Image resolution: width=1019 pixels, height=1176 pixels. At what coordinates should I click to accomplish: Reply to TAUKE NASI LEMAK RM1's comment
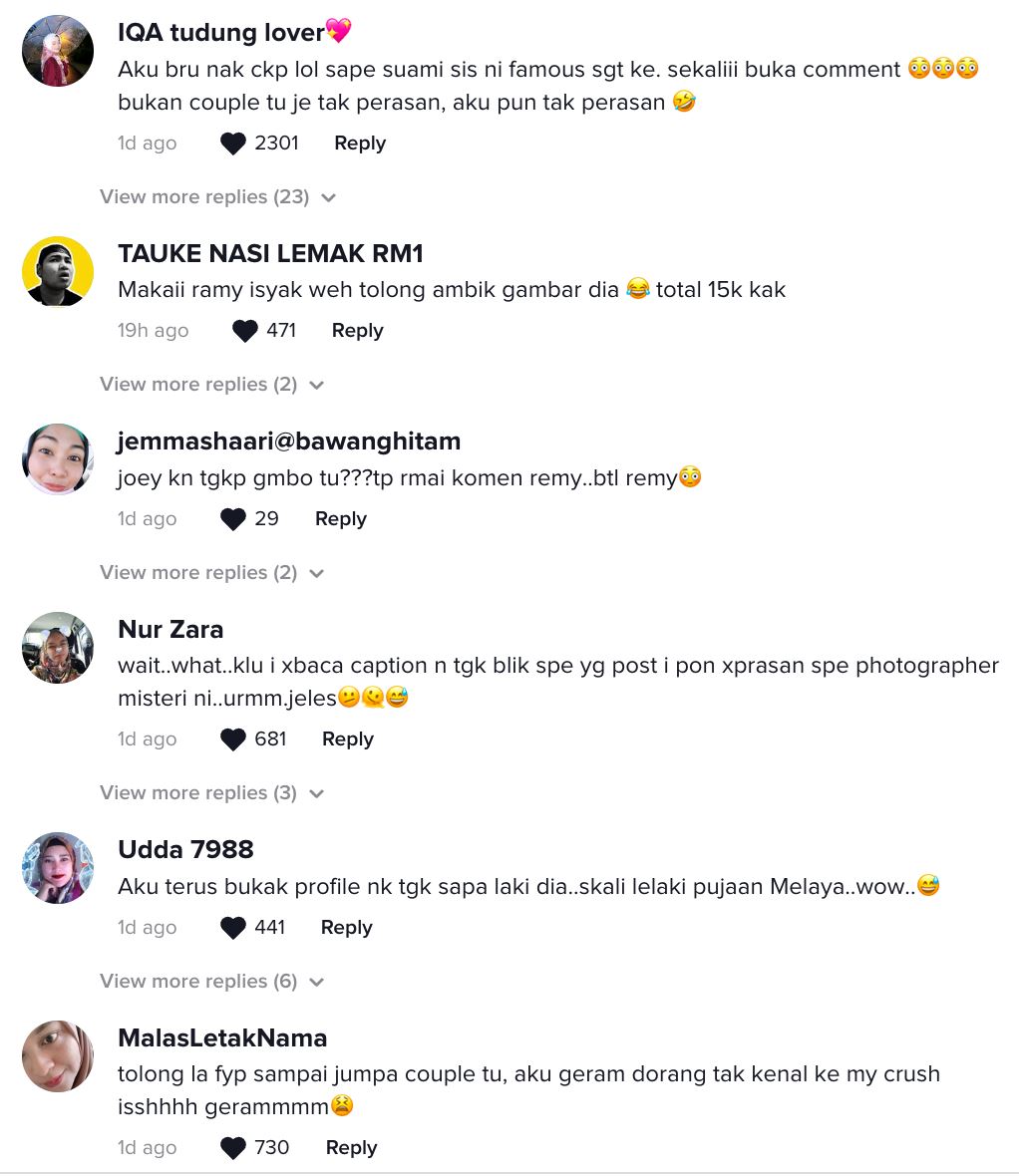(357, 330)
